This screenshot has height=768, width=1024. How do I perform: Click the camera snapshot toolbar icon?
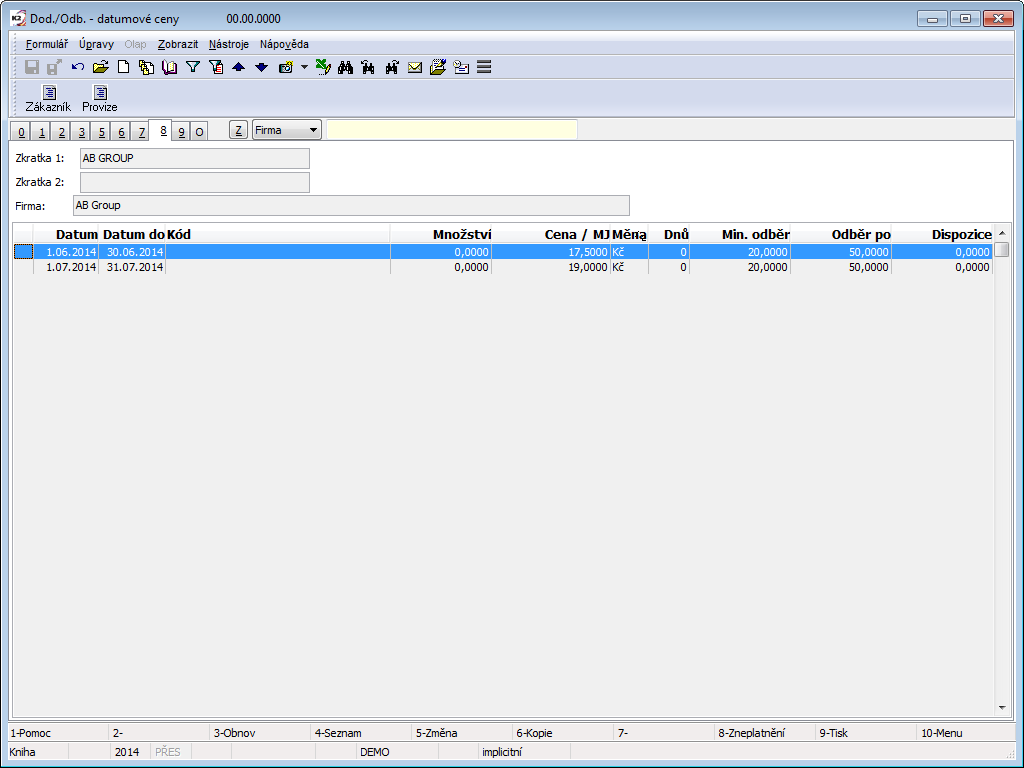click(x=285, y=67)
